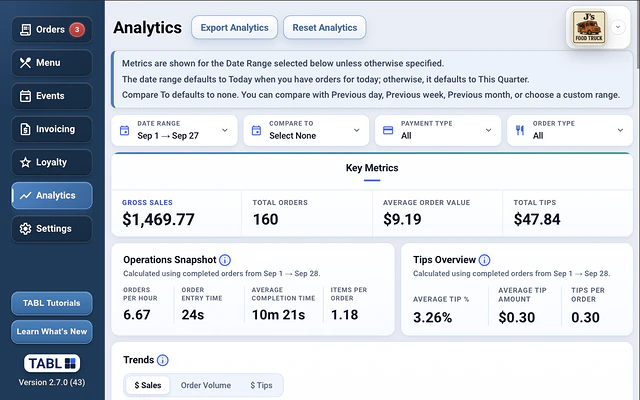Click the TABL logo
Viewport: 640px width, 400px height.
[52, 363]
